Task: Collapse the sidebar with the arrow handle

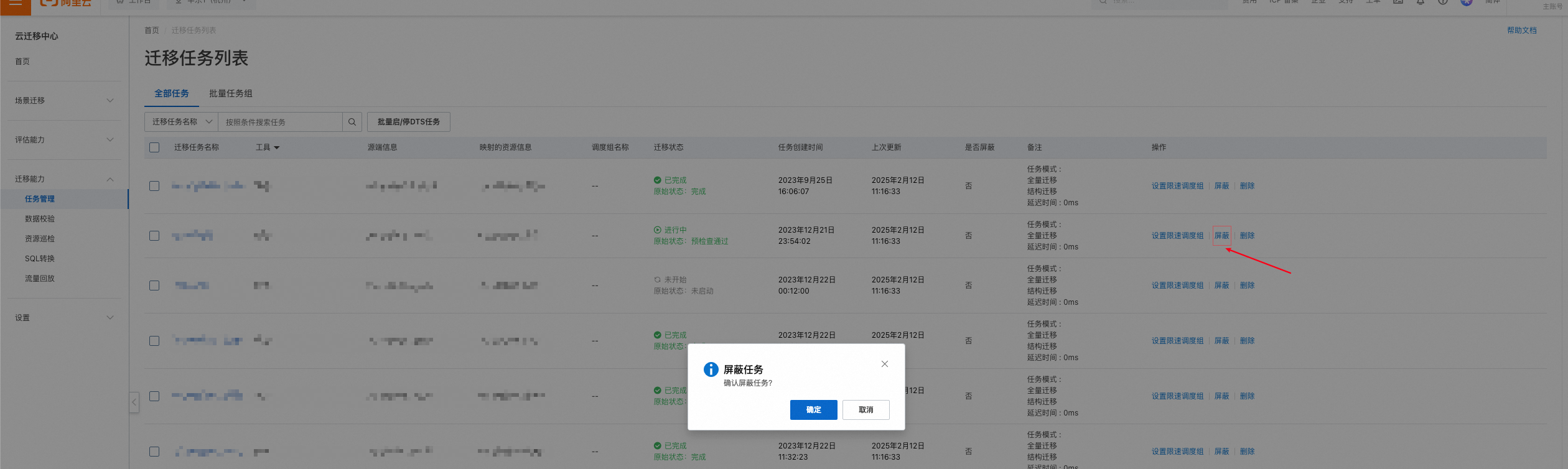Action: click(x=134, y=402)
